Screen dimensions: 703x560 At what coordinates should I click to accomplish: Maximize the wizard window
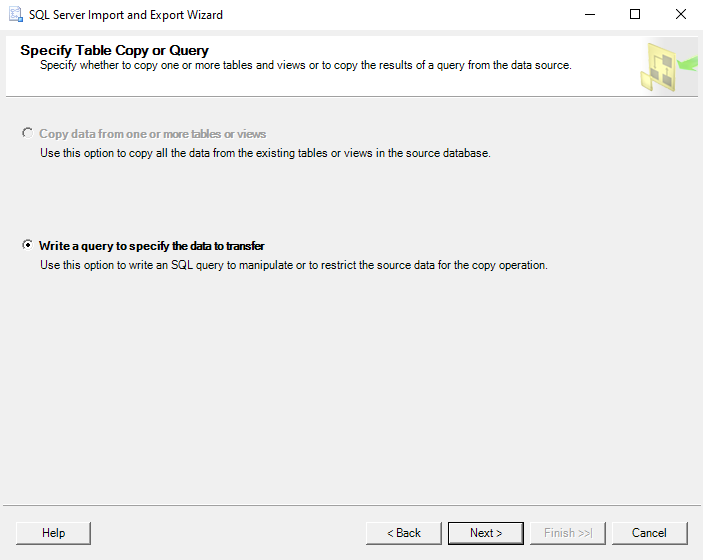[x=635, y=15]
